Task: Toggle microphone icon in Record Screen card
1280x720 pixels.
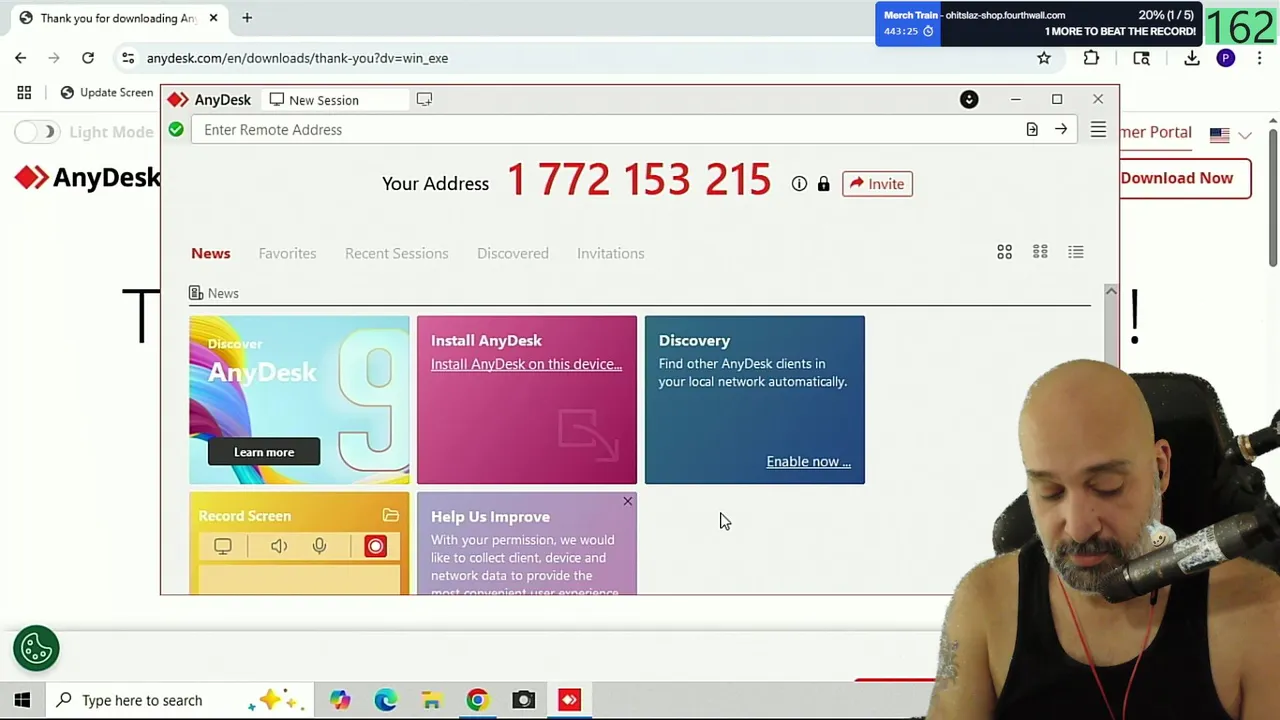Action: pyautogui.click(x=319, y=546)
